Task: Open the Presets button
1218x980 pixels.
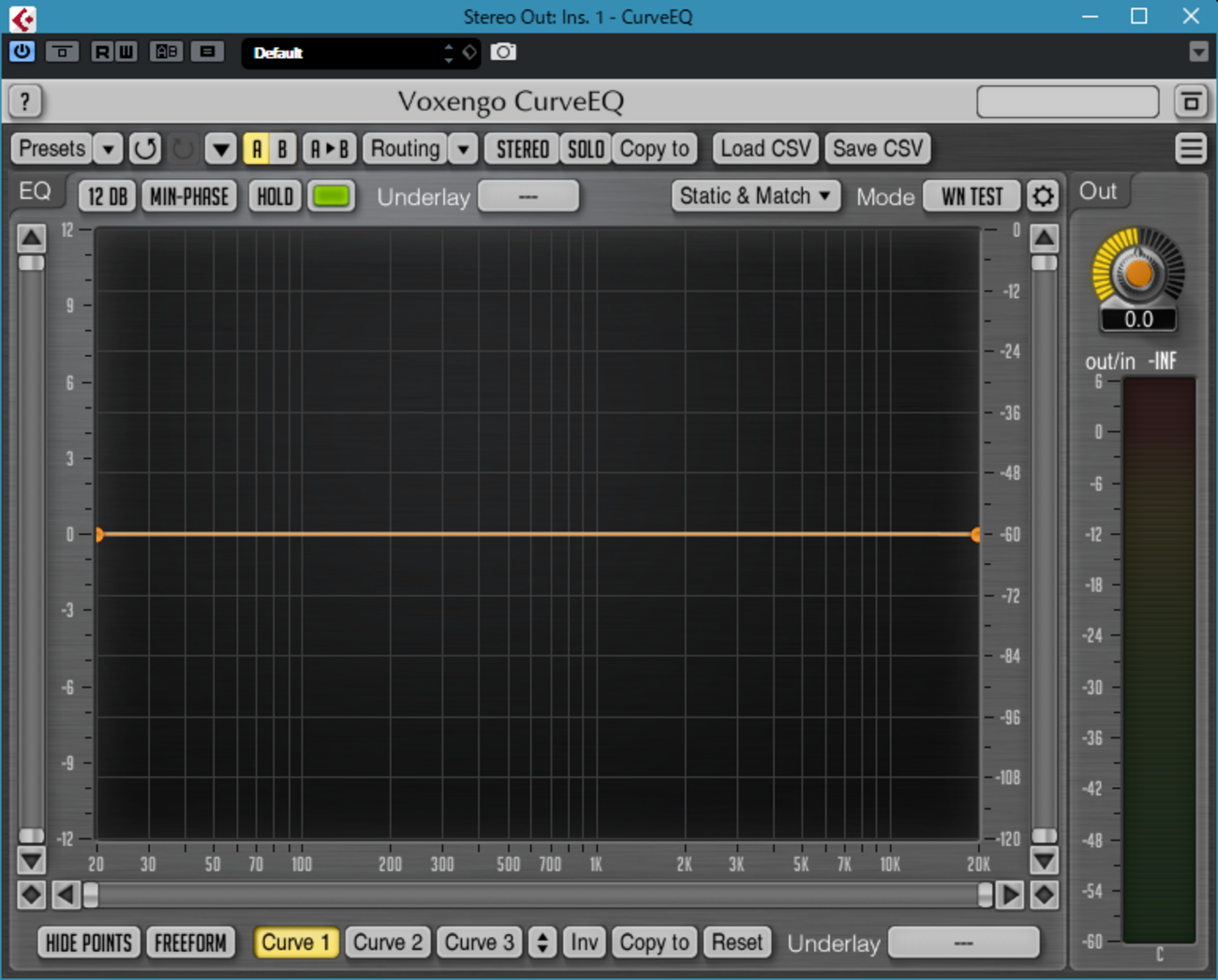Action: [x=52, y=149]
